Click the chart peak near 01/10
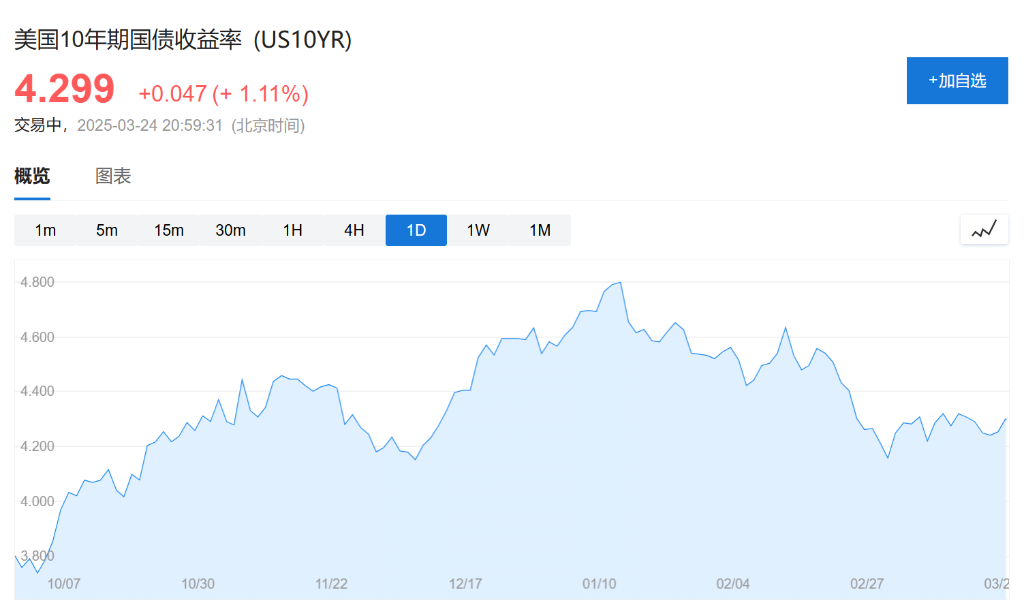Screen dimensions: 1024x613 point(621,283)
